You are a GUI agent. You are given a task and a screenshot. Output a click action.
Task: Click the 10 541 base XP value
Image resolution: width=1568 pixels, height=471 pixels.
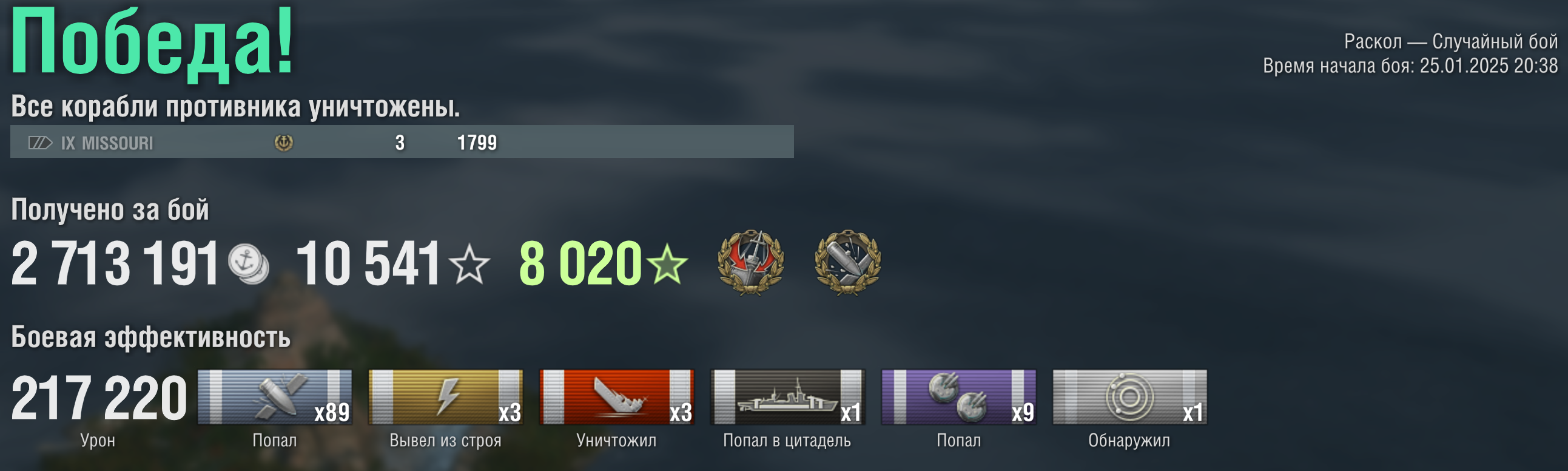tap(368, 263)
